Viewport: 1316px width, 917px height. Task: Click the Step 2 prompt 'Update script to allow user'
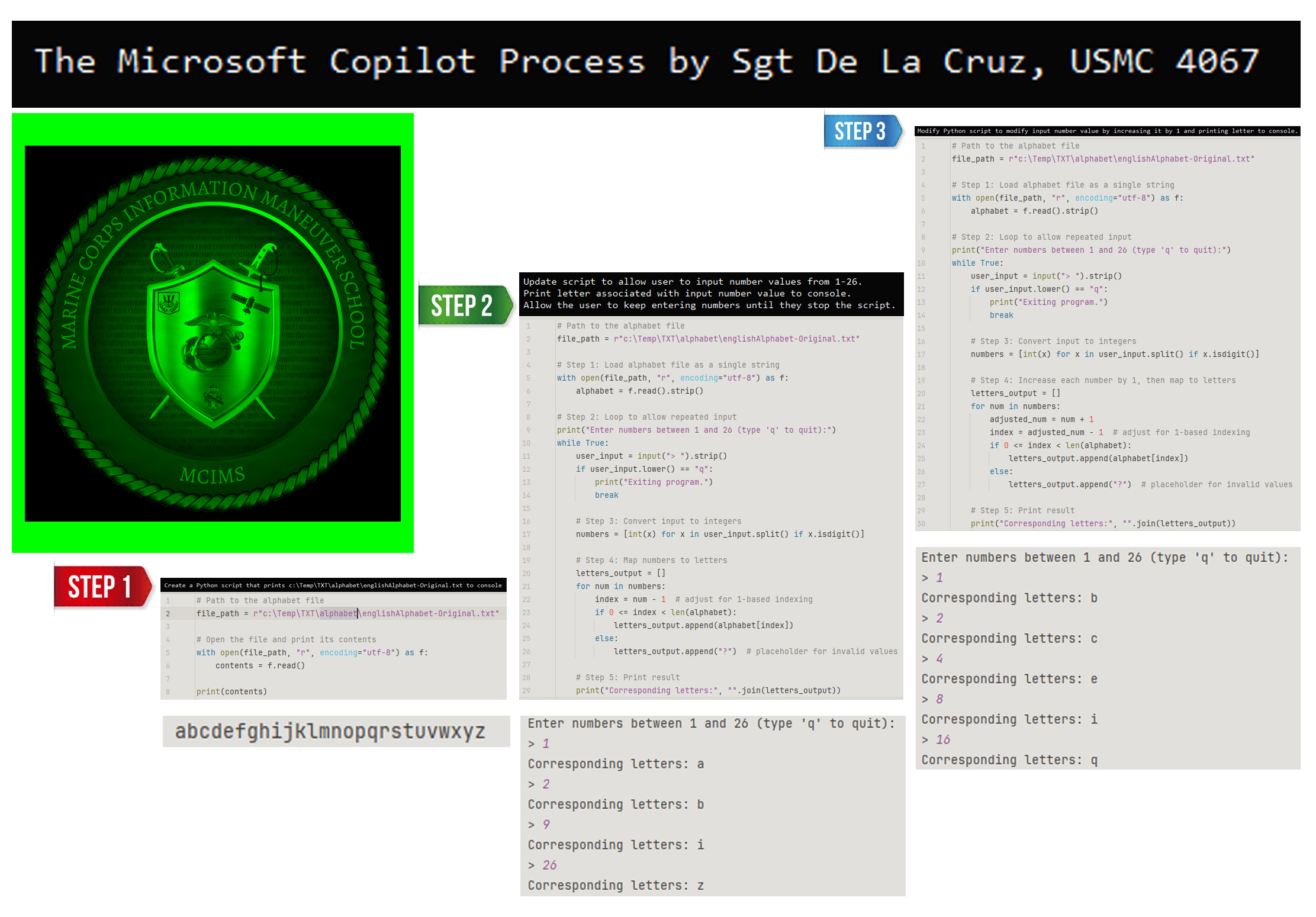tap(711, 294)
